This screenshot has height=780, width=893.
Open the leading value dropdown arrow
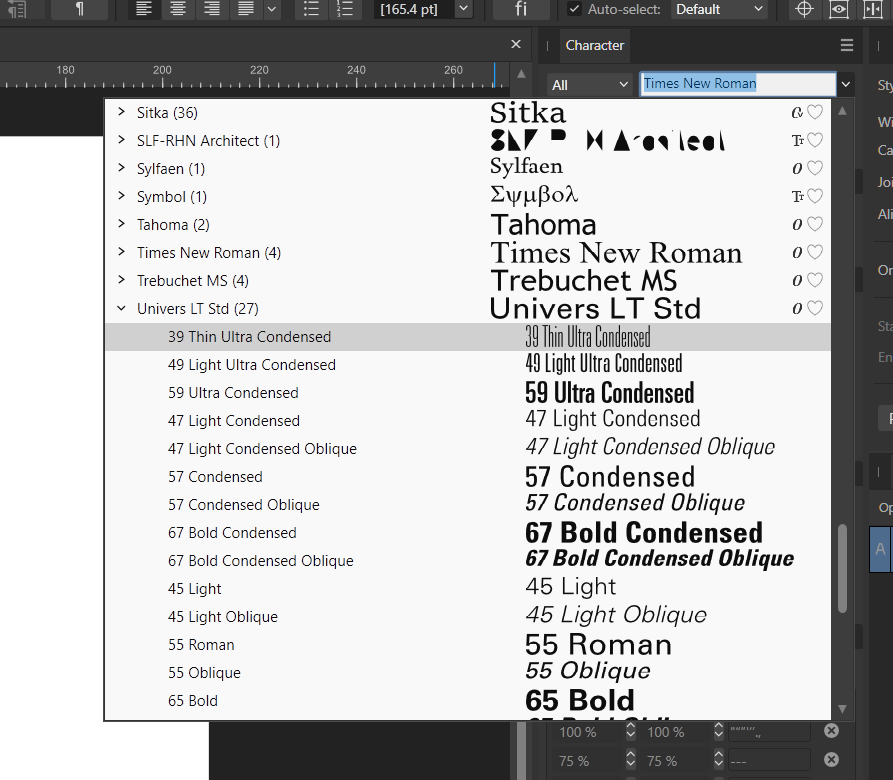click(464, 9)
